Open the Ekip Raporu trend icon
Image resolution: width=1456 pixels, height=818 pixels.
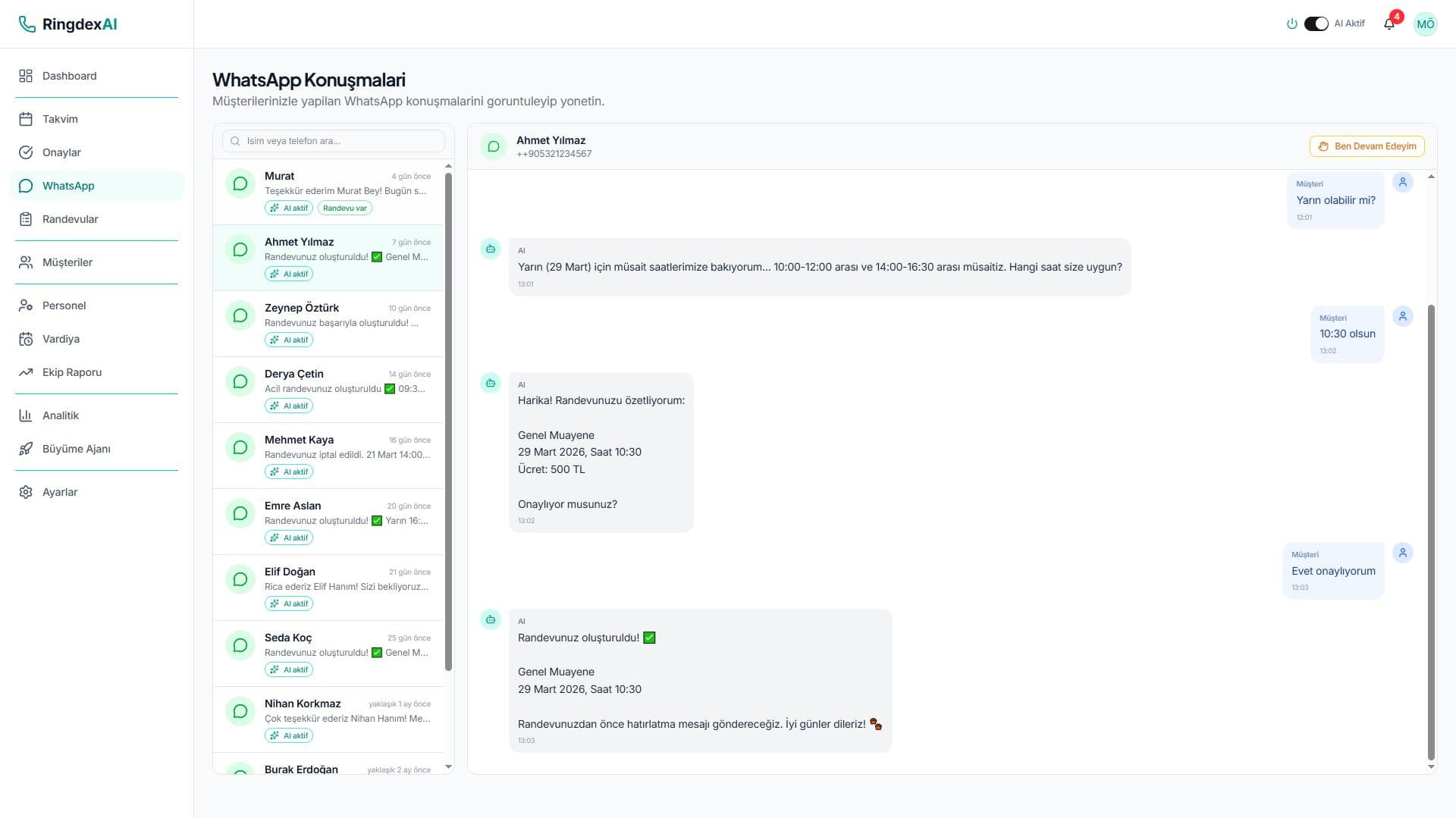tap(26, 372)
